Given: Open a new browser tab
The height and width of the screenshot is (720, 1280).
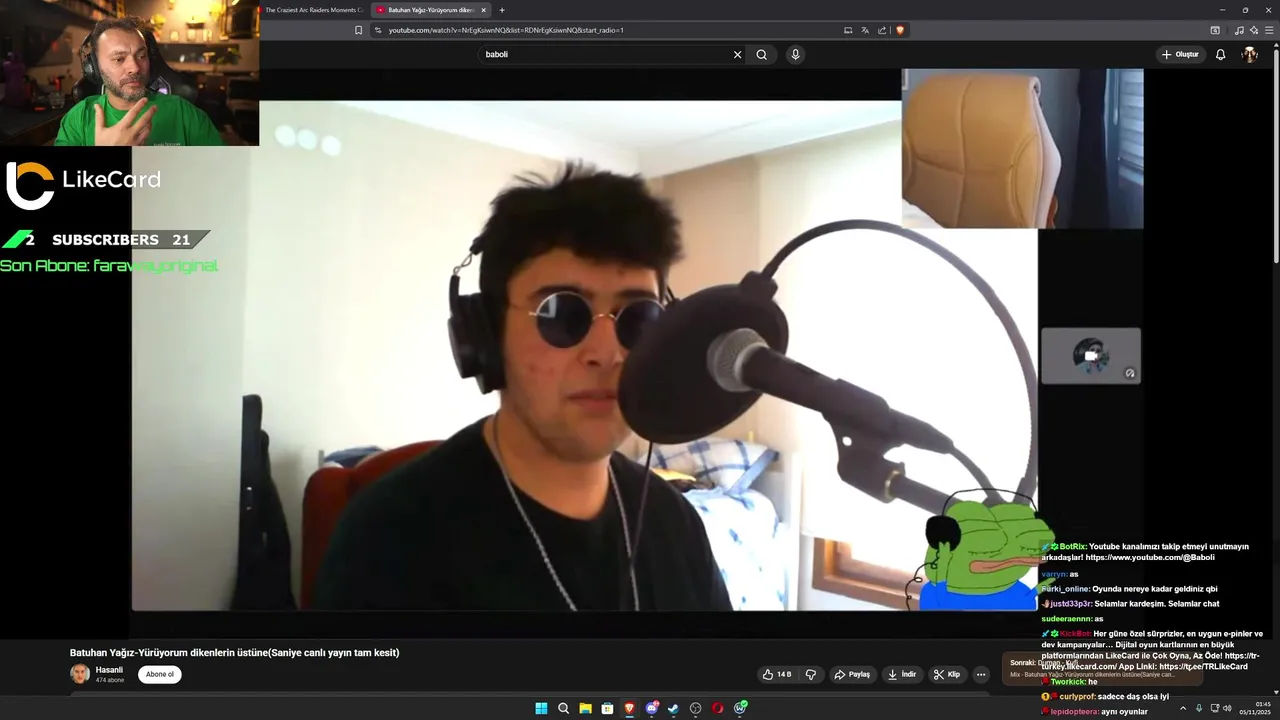Looking at the screenshot, I should click(502, 10).
